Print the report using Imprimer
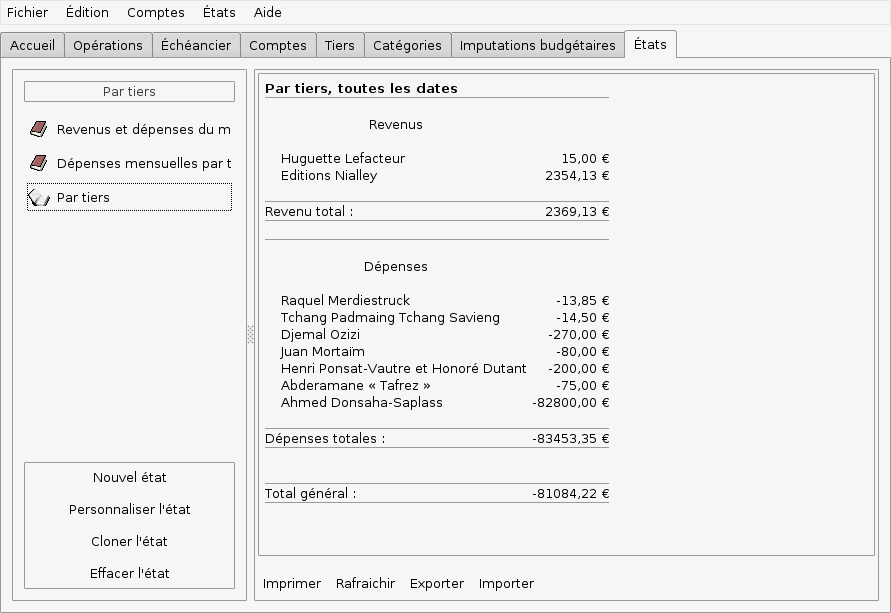This screenshot has height=613, width=891. click(292, 584)
